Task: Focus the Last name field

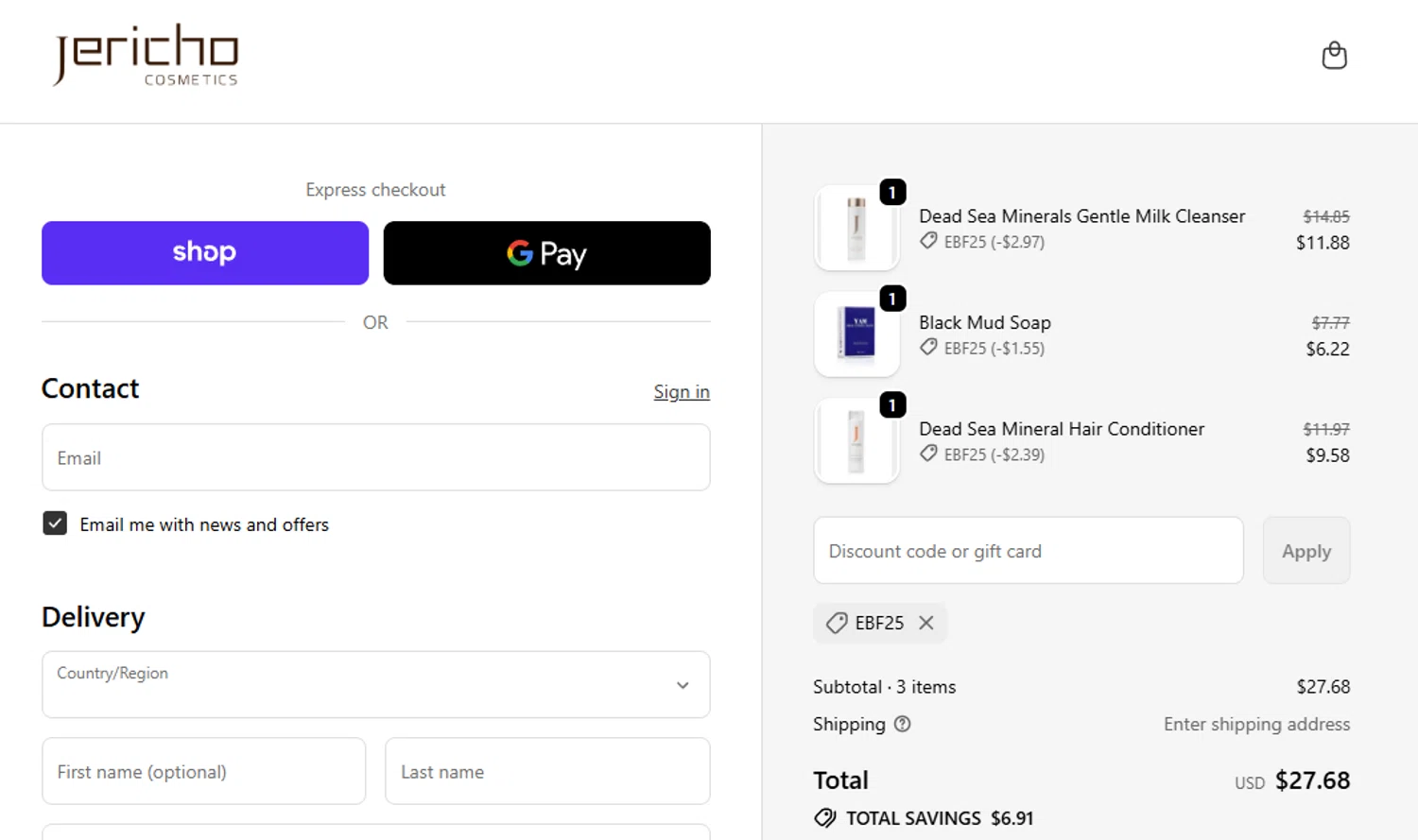Action: (x=547, y=771)
